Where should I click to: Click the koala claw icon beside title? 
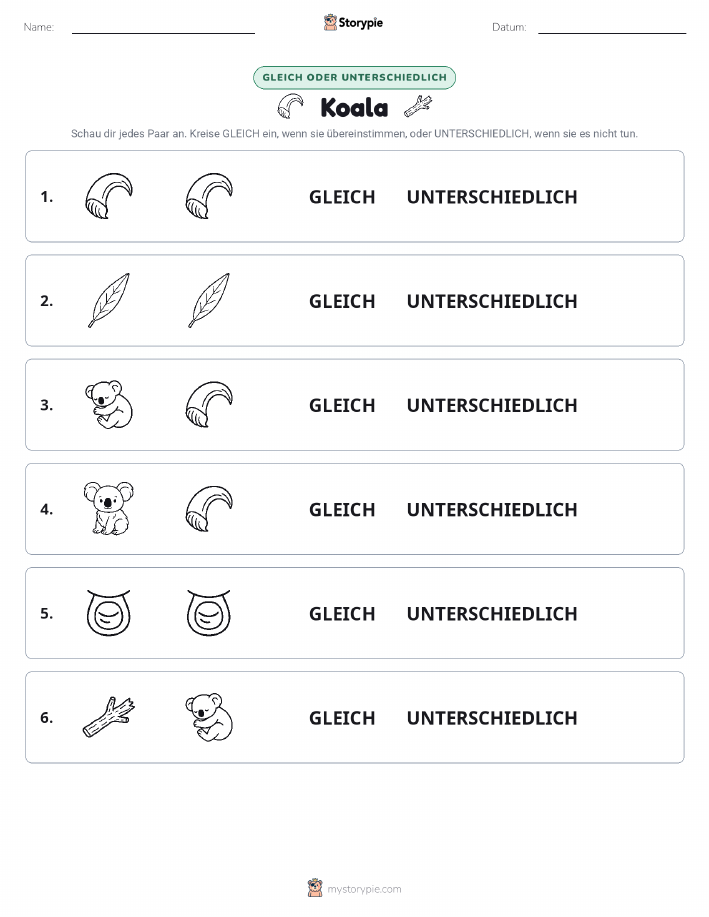[x=291, y=106]
